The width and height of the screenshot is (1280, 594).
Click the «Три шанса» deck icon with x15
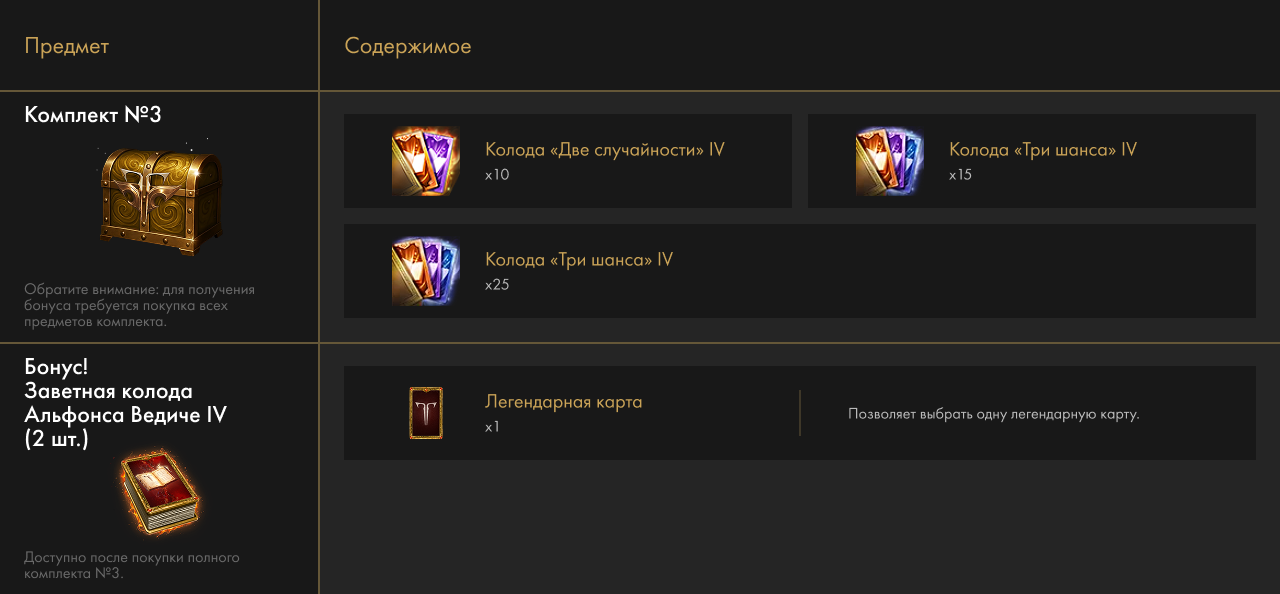point(890,161)
